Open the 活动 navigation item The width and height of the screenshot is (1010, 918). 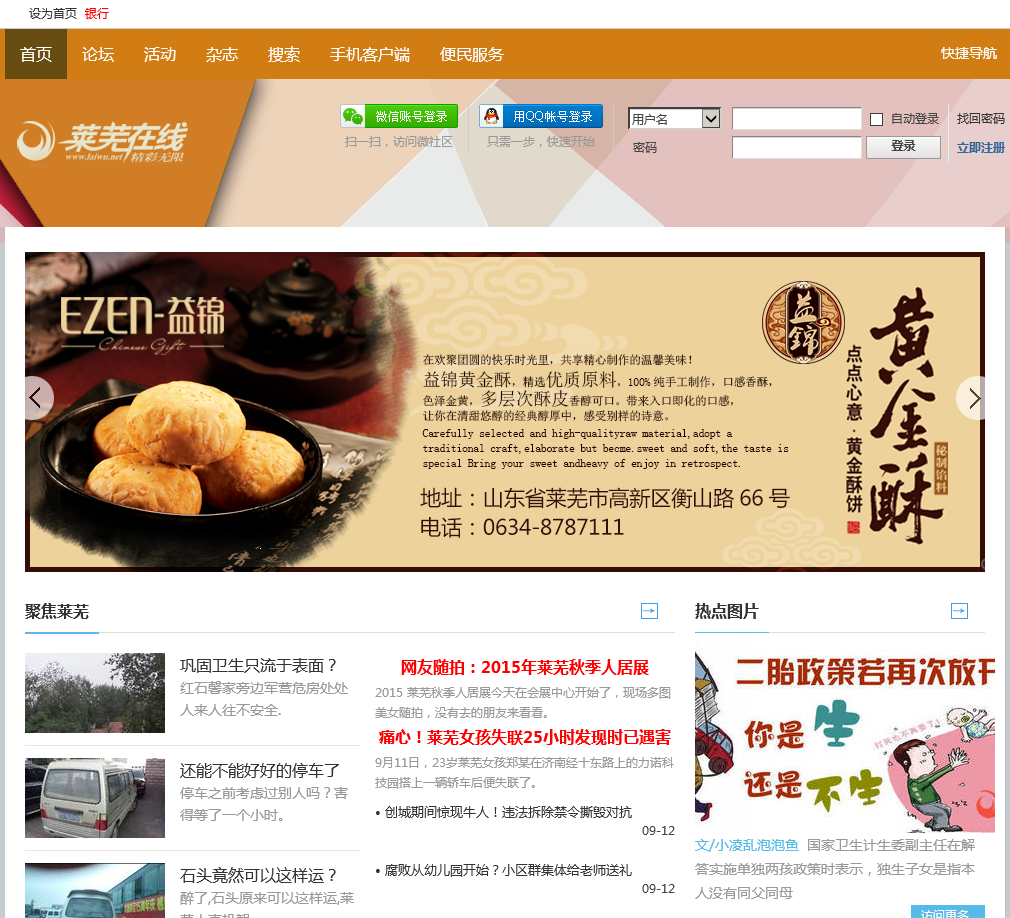160,54
